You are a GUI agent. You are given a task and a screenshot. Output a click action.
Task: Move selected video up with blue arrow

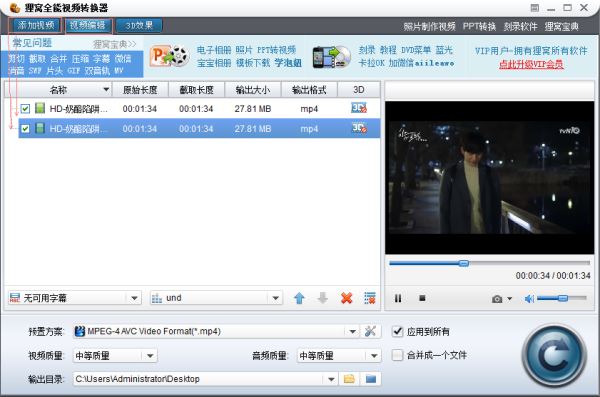299,298
